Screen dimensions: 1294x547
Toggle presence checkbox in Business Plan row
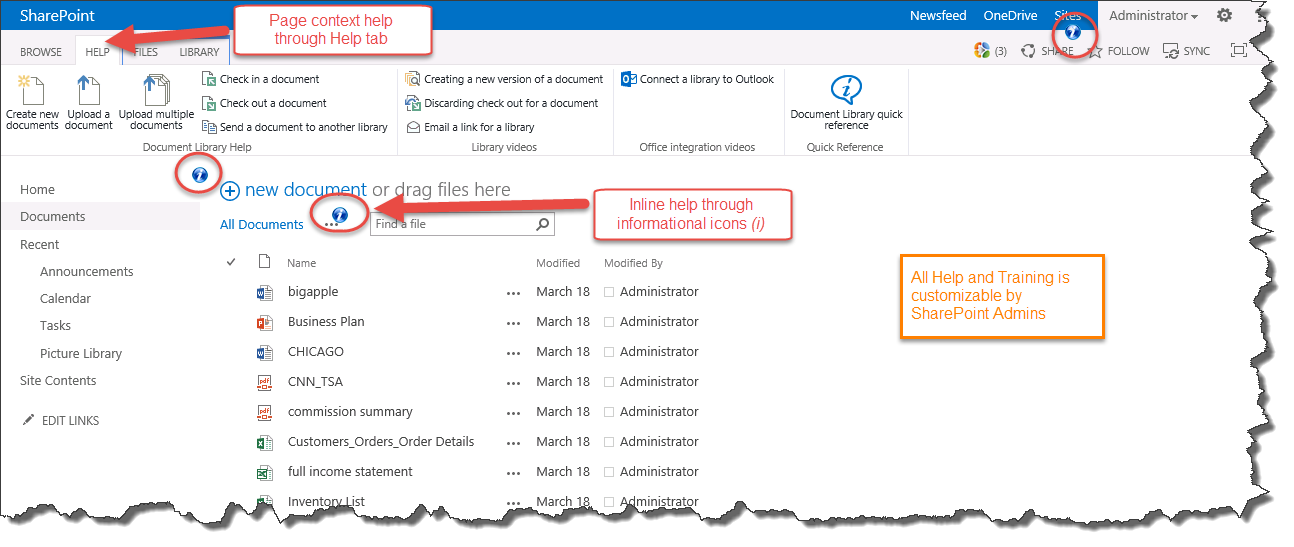(x=609, y=322)
